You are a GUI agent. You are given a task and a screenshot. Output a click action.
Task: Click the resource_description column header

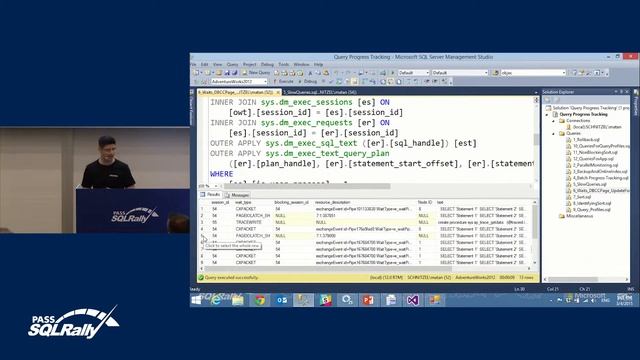coord(333,202)
